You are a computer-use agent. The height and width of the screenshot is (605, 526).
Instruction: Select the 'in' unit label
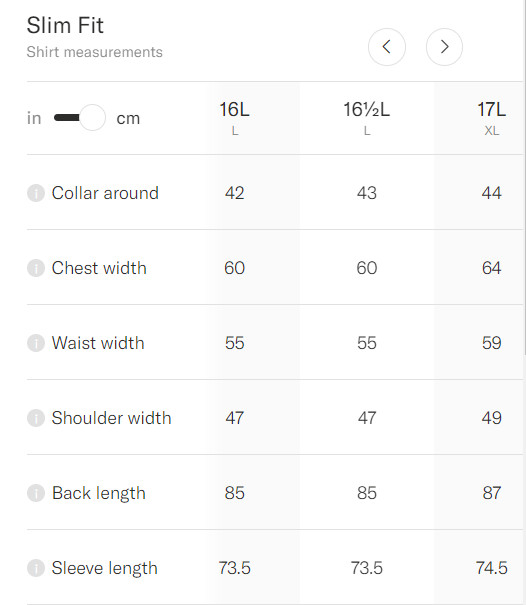34,118
